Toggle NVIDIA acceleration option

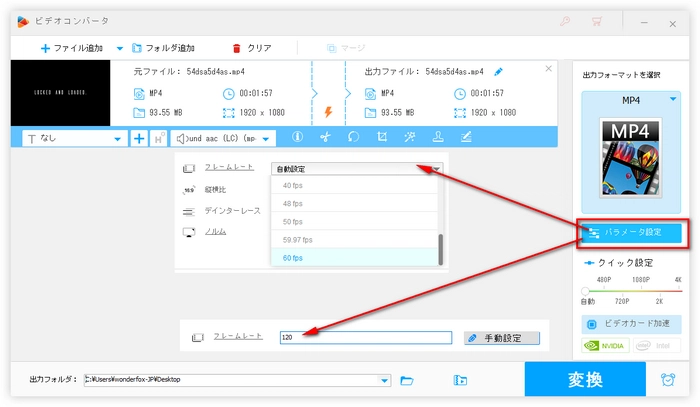click(607, 346)
